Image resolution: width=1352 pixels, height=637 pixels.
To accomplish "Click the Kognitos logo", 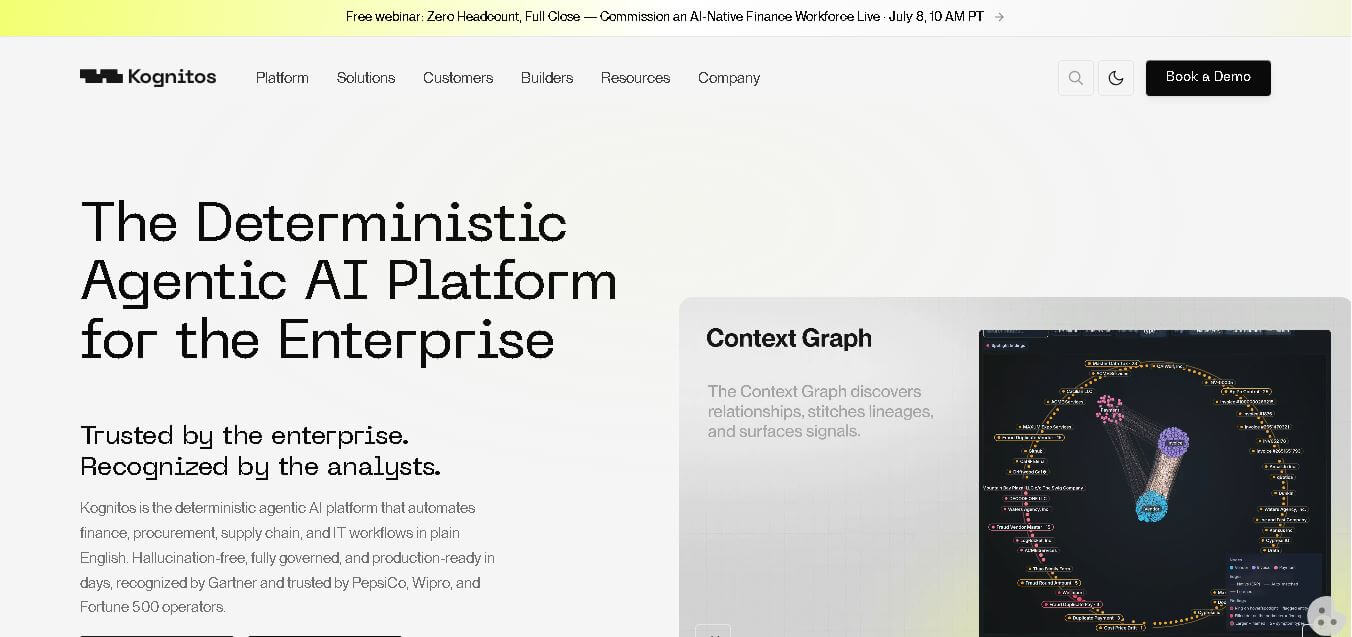I will [x=148, y=77].
